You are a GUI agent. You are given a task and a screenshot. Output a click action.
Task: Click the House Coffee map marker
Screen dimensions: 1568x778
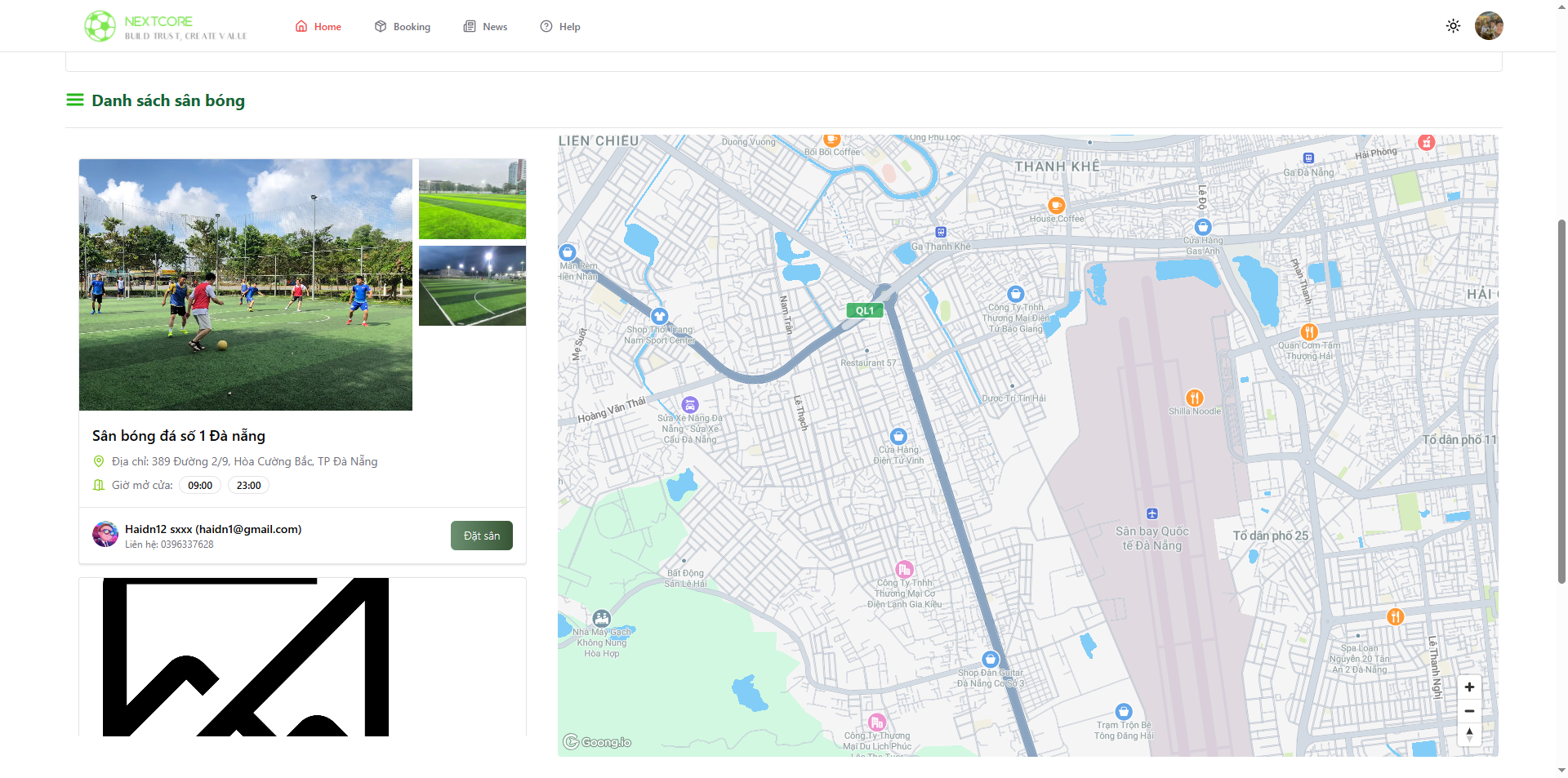[x=1056, y=205]
